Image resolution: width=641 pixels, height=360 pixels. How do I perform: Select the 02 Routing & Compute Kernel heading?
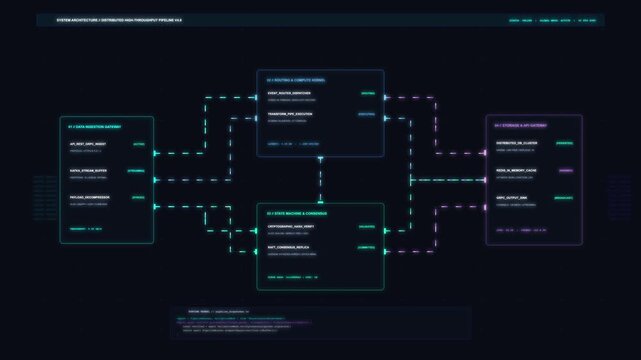(x=296, y=80)
